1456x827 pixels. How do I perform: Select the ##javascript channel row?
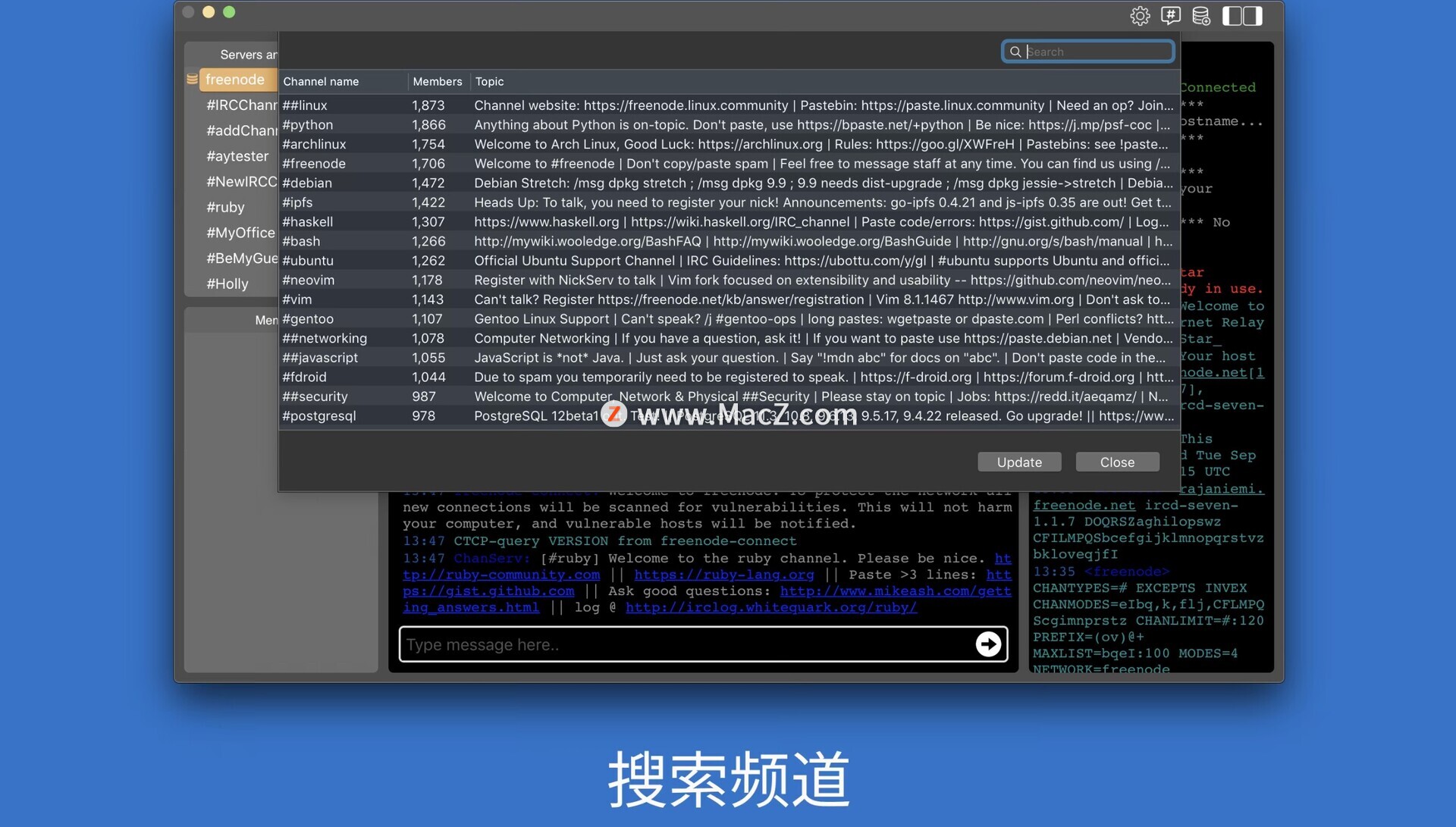click(x=729, y=358)
